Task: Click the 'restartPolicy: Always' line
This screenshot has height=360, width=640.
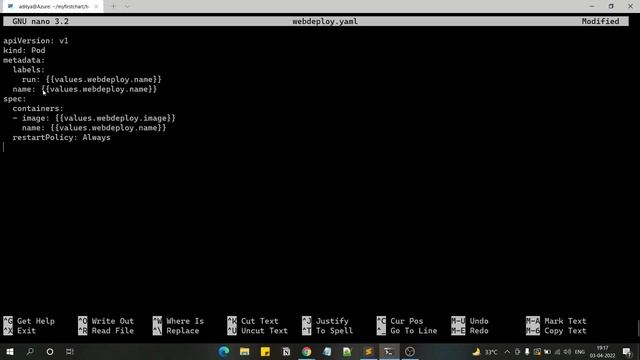Action: (x=62, y=138)
